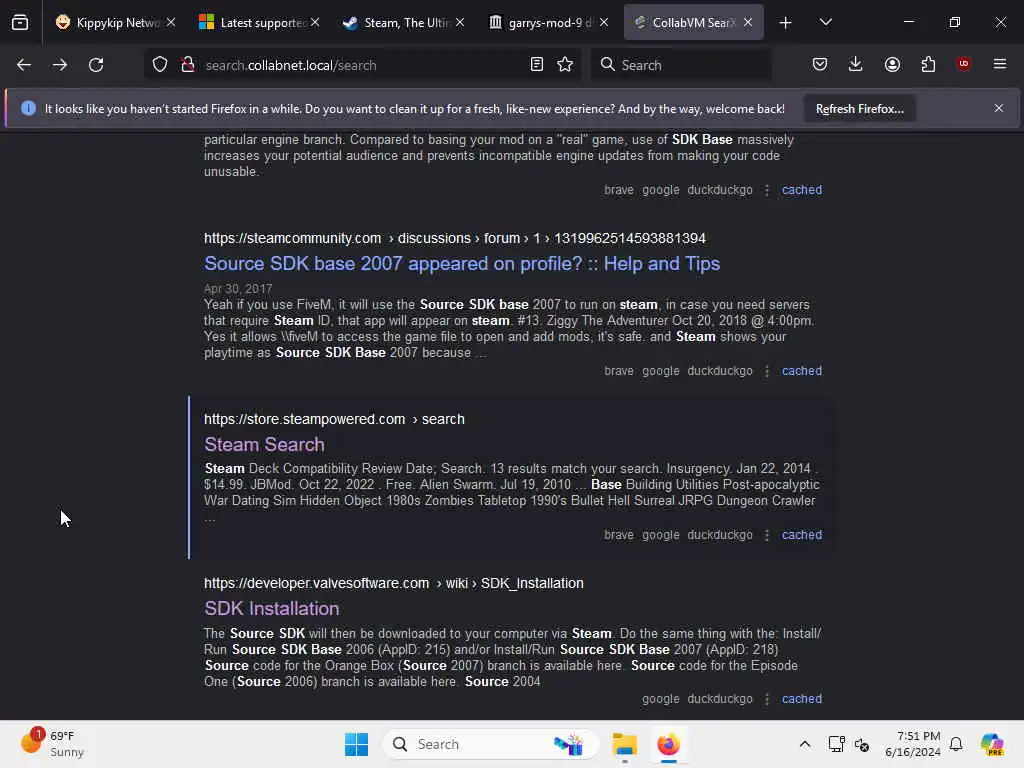Image resolution: width=1024 pixels, height=768 pixels.
Task: Click 'duckduckgo' label on Source SDK 2007 result
Action: tap(720, 371)
